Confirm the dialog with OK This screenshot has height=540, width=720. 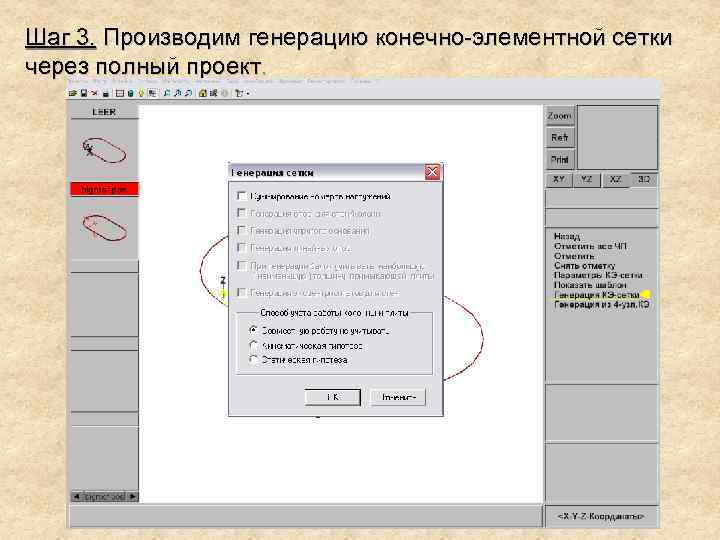click(333, 397)
